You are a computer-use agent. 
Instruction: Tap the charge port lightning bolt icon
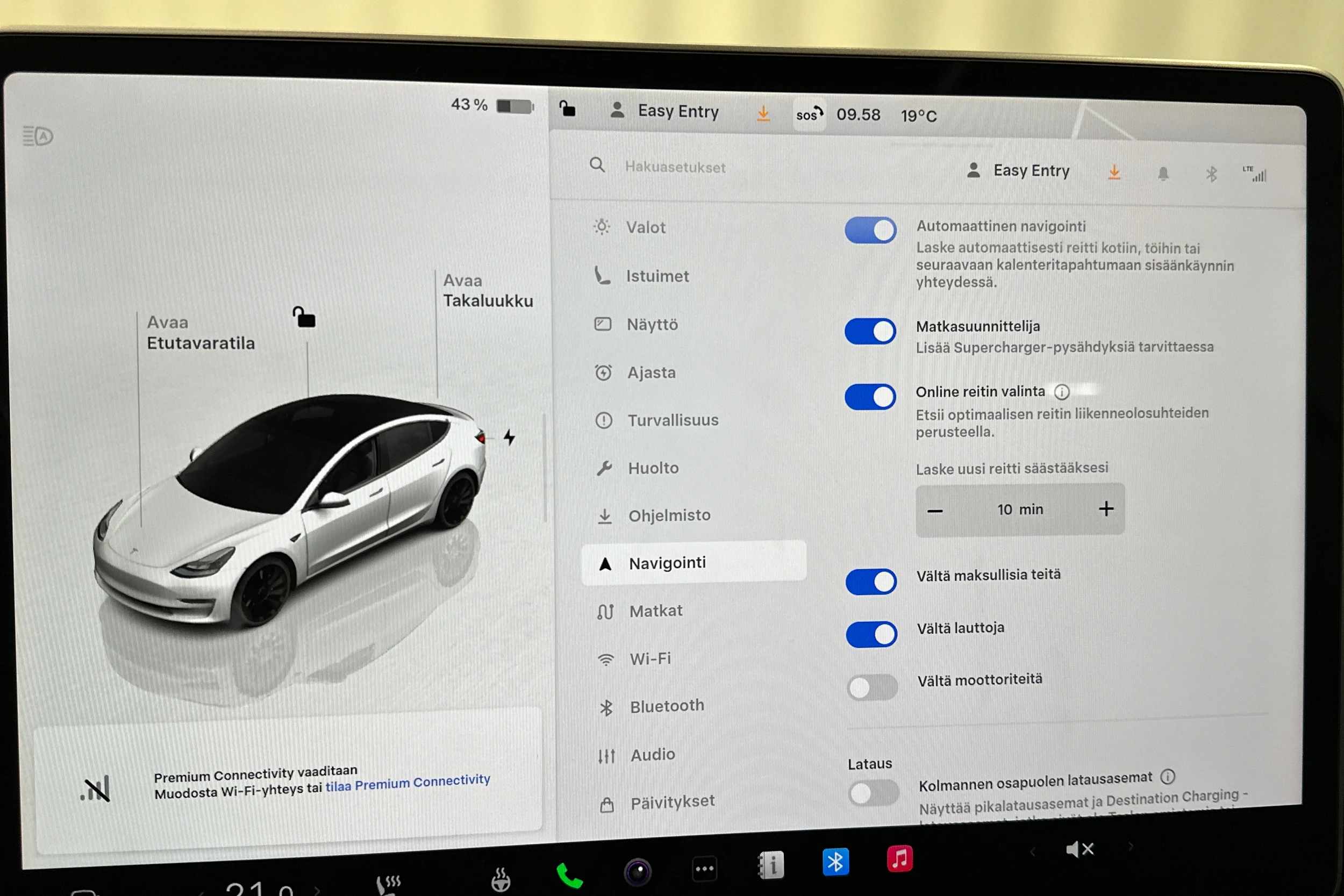[509, 437]
